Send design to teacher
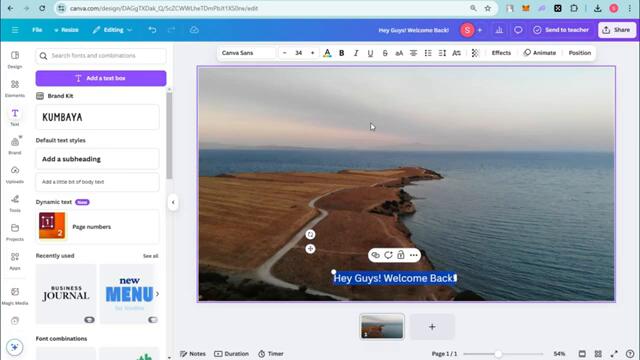Viewport: 640px width, 360px height. (x=561, y=30)
